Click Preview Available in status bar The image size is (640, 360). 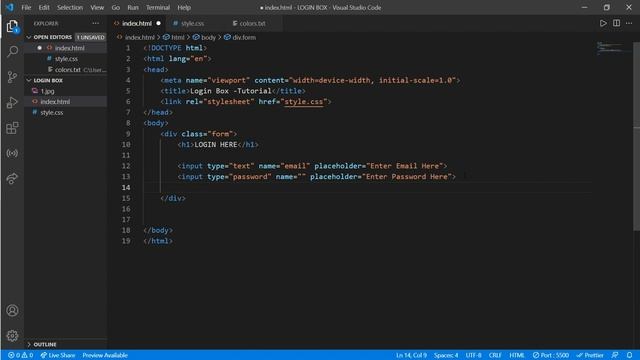(105, 355)
